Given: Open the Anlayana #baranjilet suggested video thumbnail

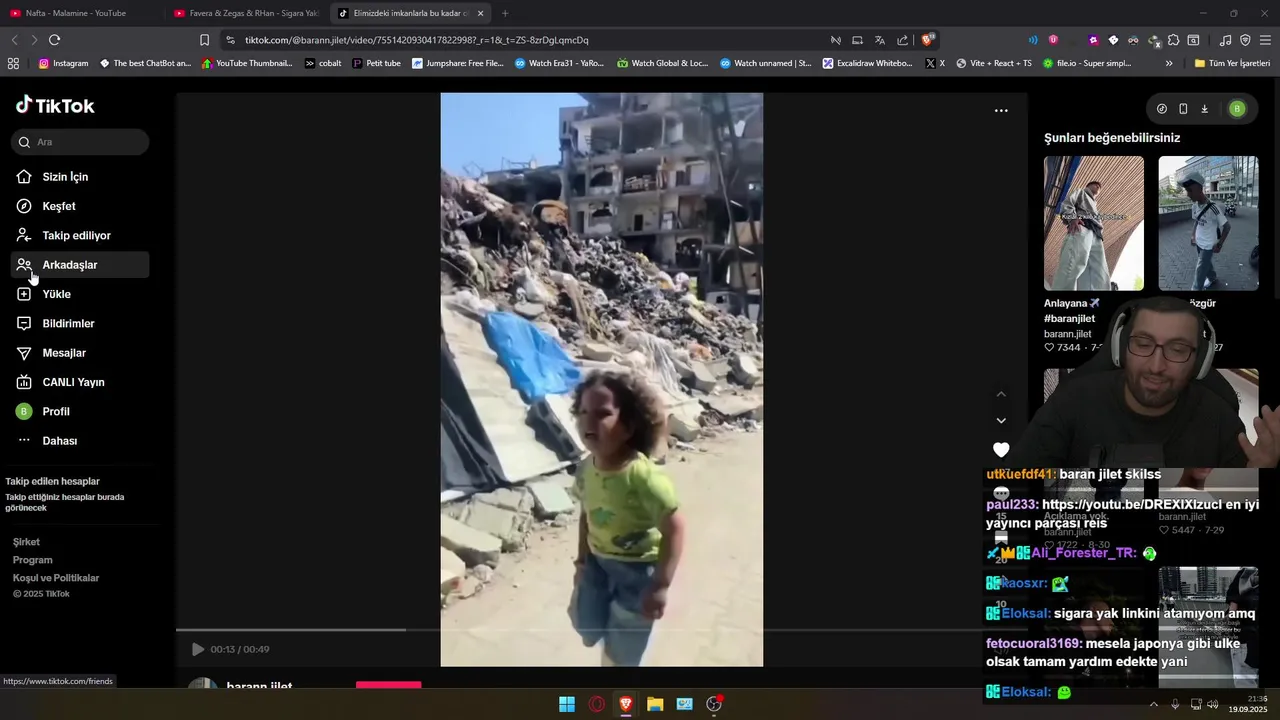Looking at the screenshot, I should (1093, 223).
